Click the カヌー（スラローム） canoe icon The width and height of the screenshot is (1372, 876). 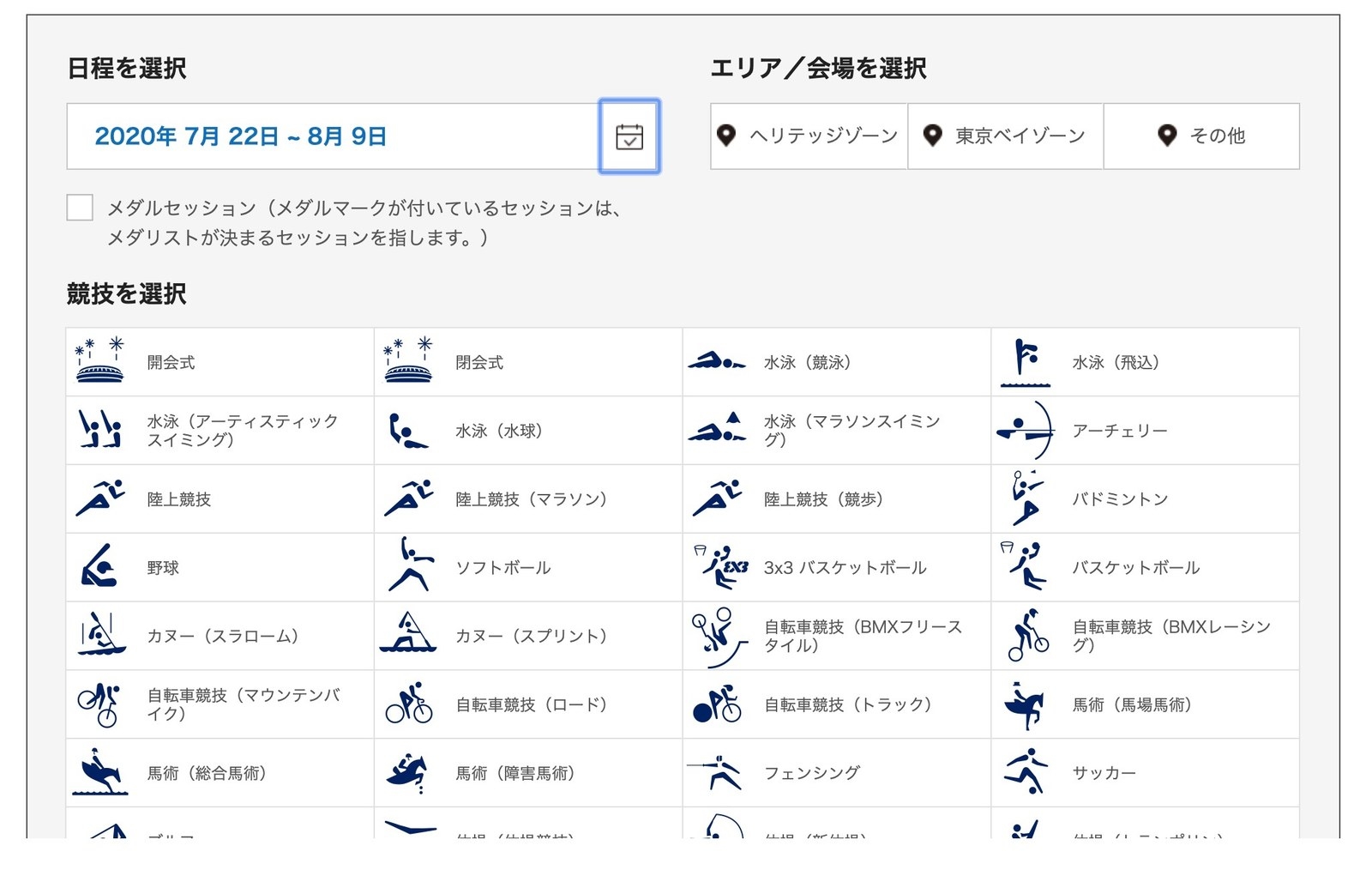[100, 635]
